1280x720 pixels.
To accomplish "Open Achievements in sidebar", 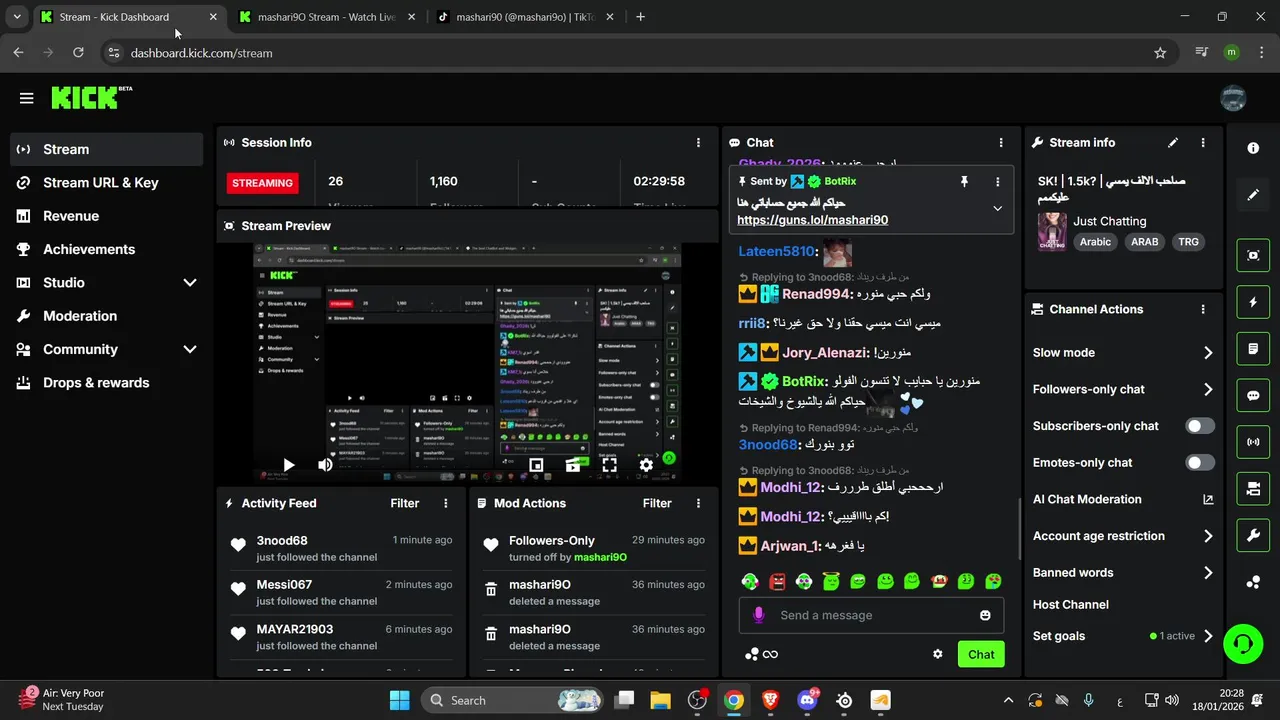I will tap(106, 249).
